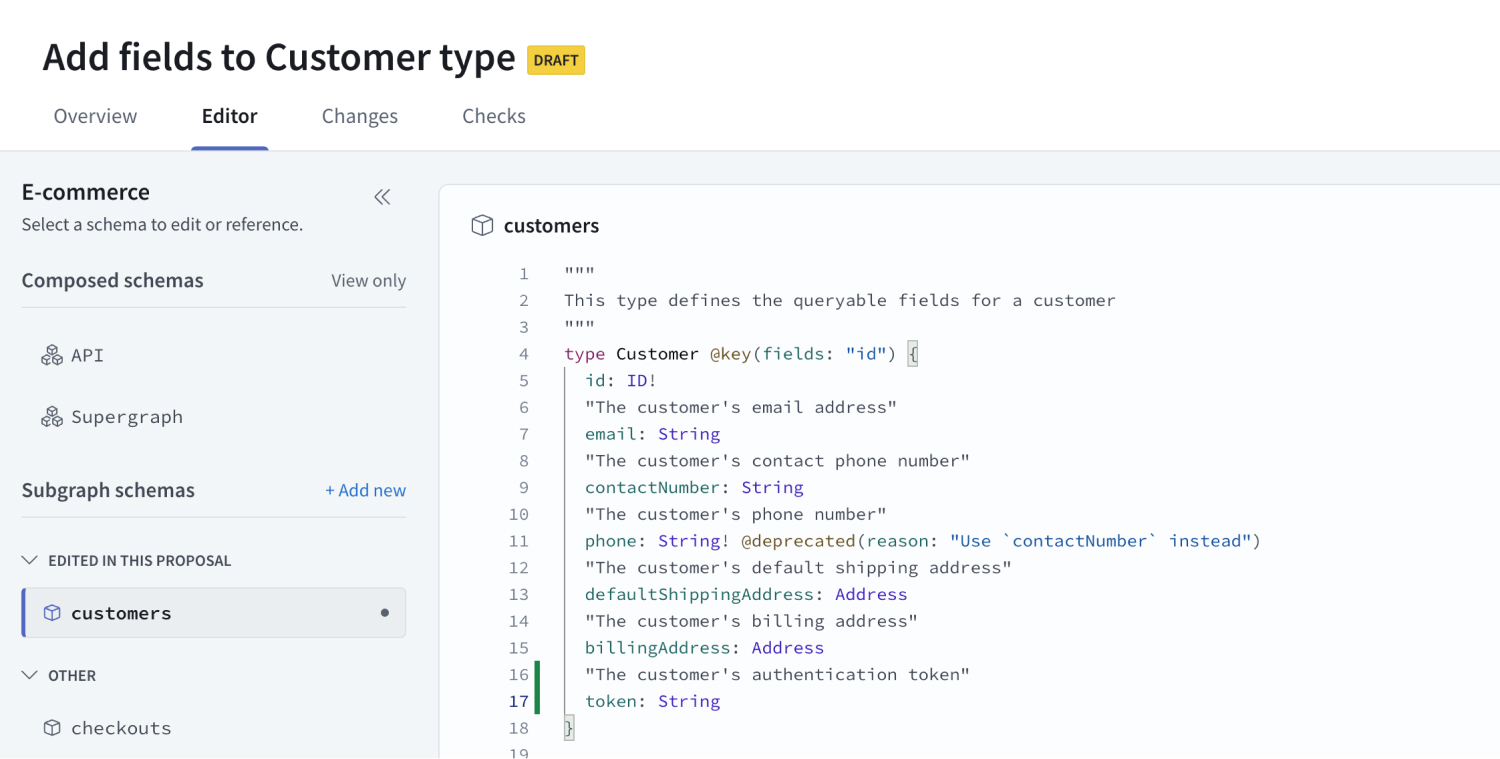Collapse the Other subgraphs section
The image size is (1500, 759).
coord(30,676)
